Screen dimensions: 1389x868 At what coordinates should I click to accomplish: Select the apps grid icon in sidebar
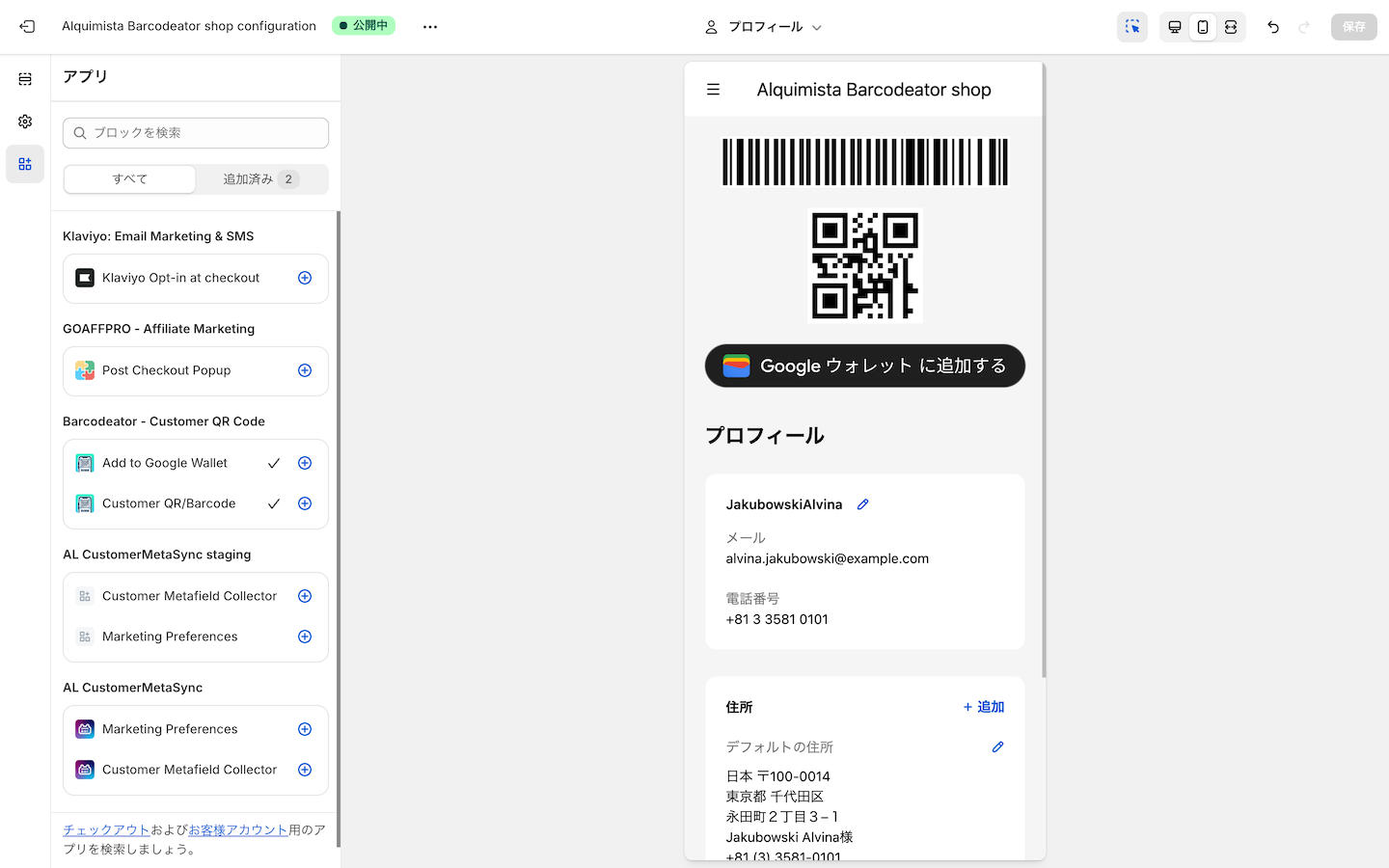click(x=25, y=164)
